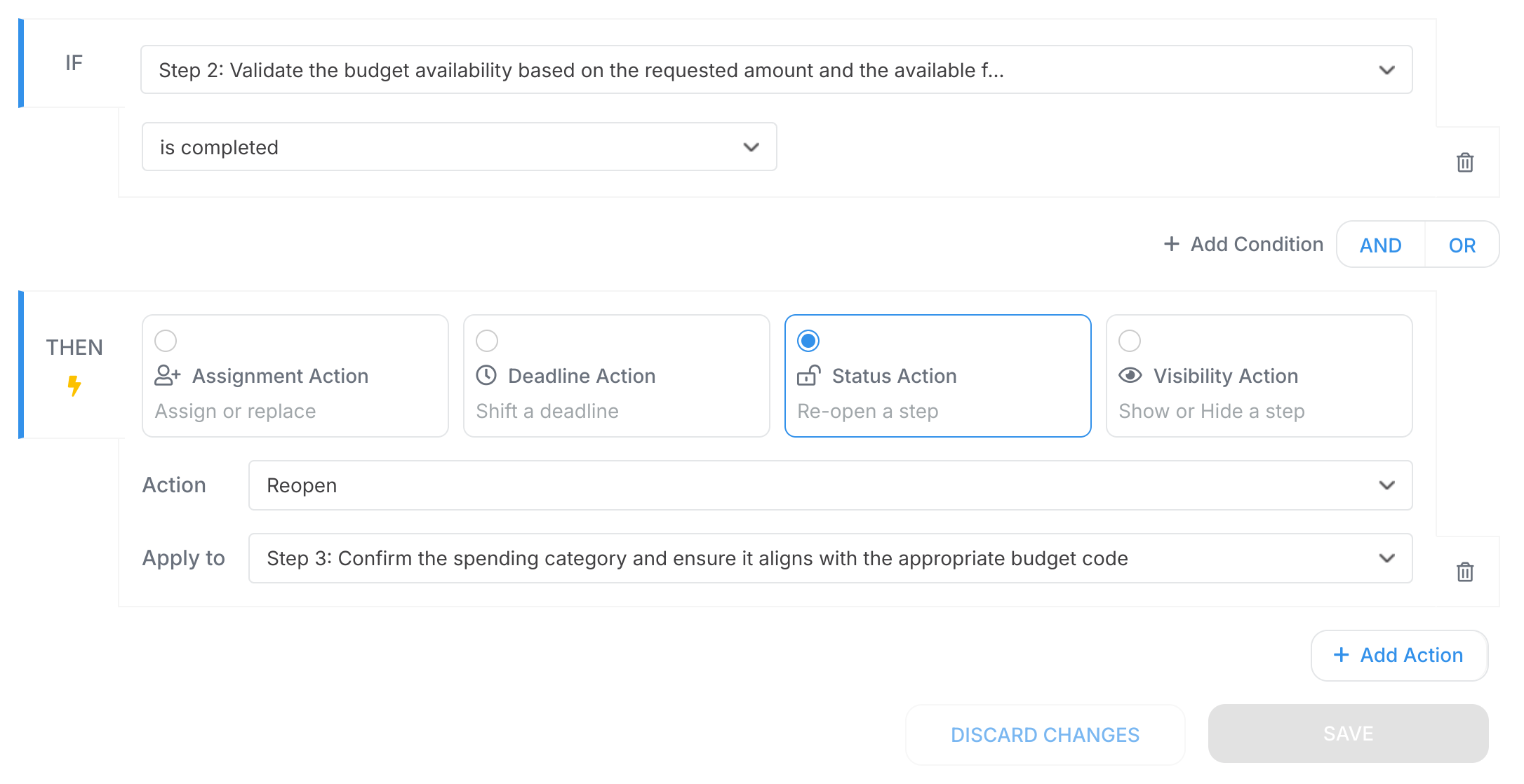Click the Visibility Action eye icon
The height and width of the screenshot is (784, 1524).
pyautogui.click(x=1130, y=376)
